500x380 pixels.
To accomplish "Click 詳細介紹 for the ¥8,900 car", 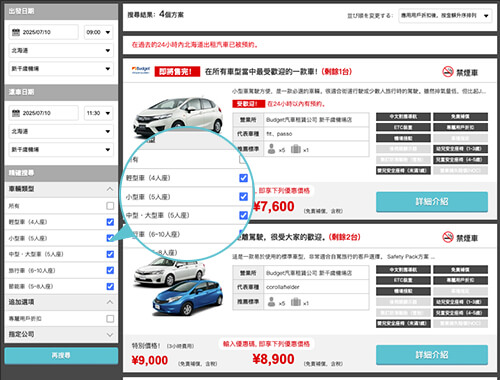I will coord(432,355).
